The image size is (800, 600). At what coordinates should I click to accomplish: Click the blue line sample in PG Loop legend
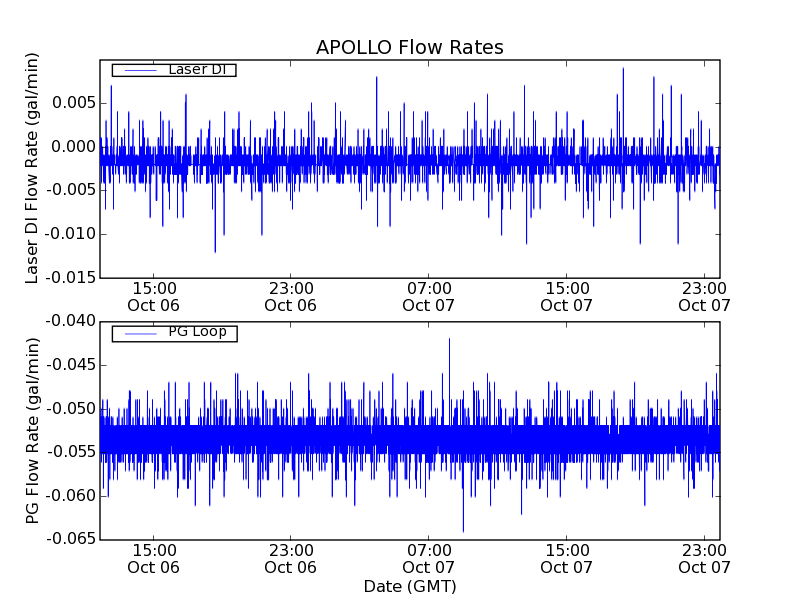[x=139, y=333]
